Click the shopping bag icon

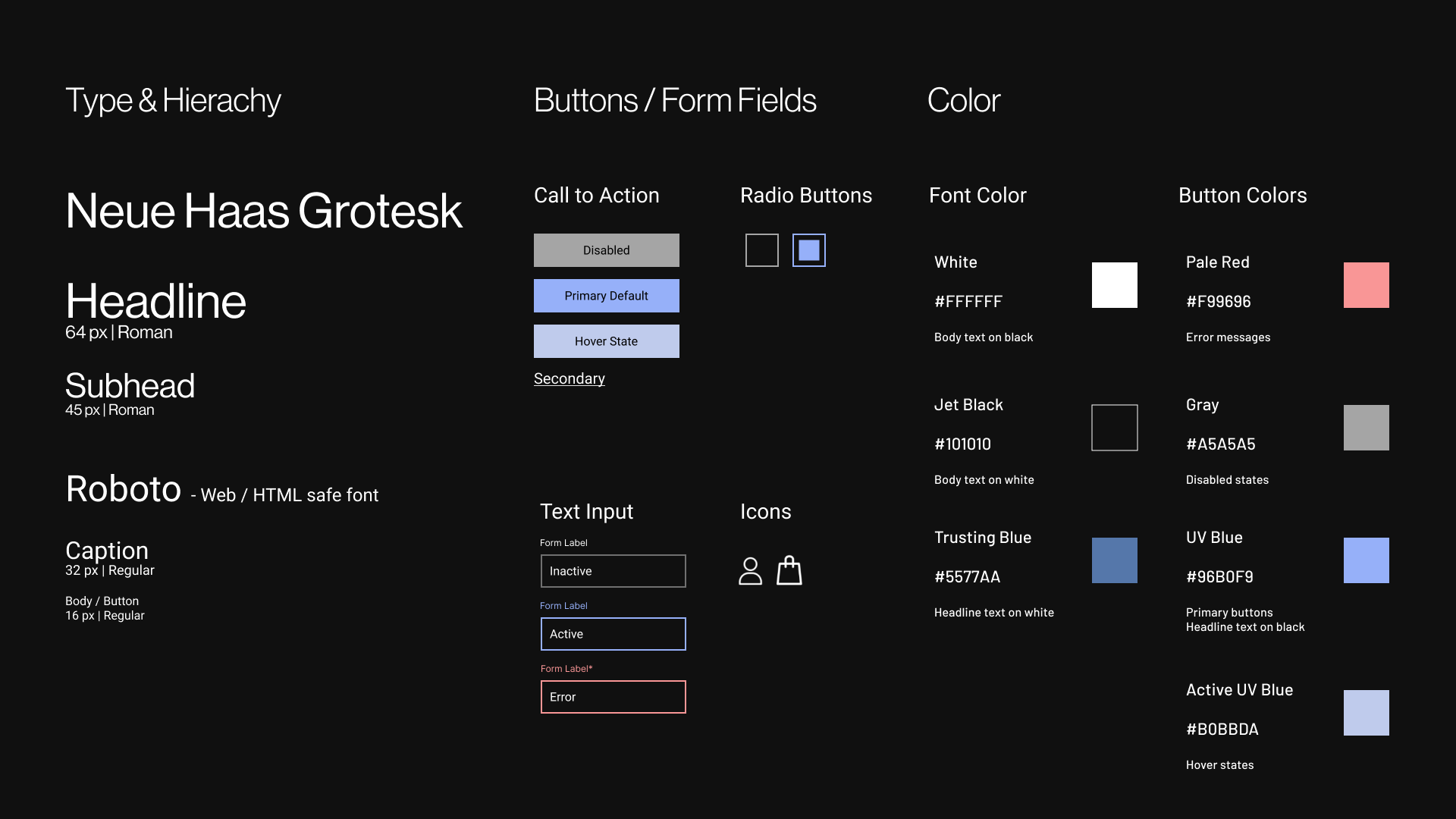point(789,571)
